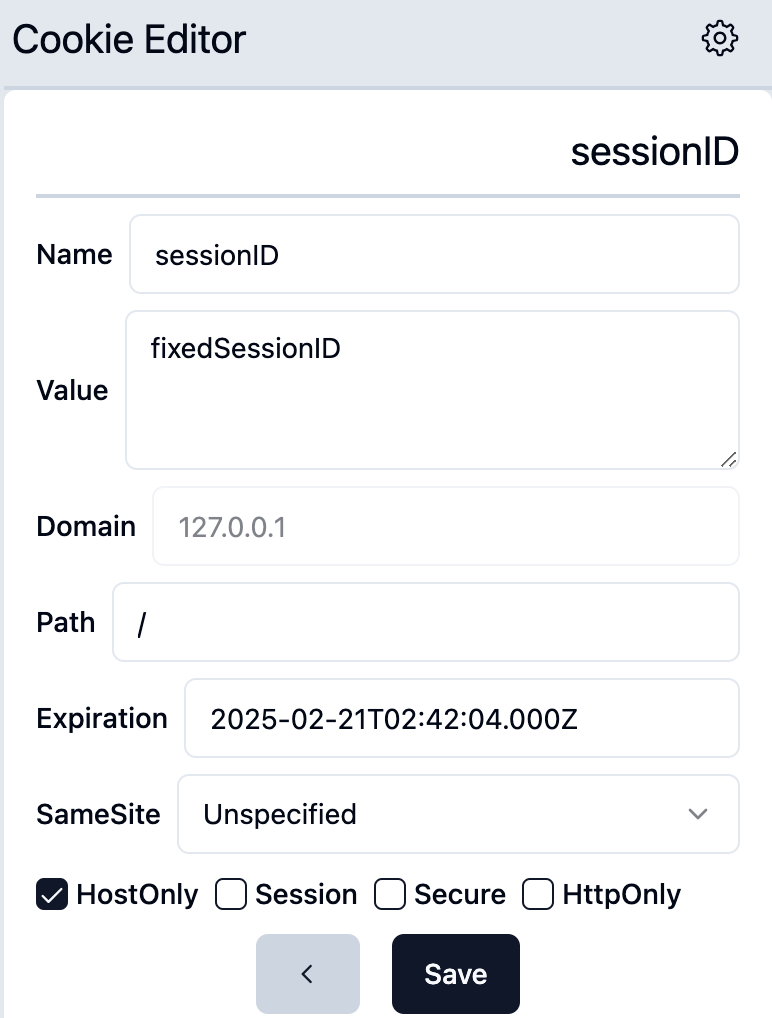Click the Domain field showing 127.0.0.1
This screenshot has height=1018, width=772.
(445, 527)
